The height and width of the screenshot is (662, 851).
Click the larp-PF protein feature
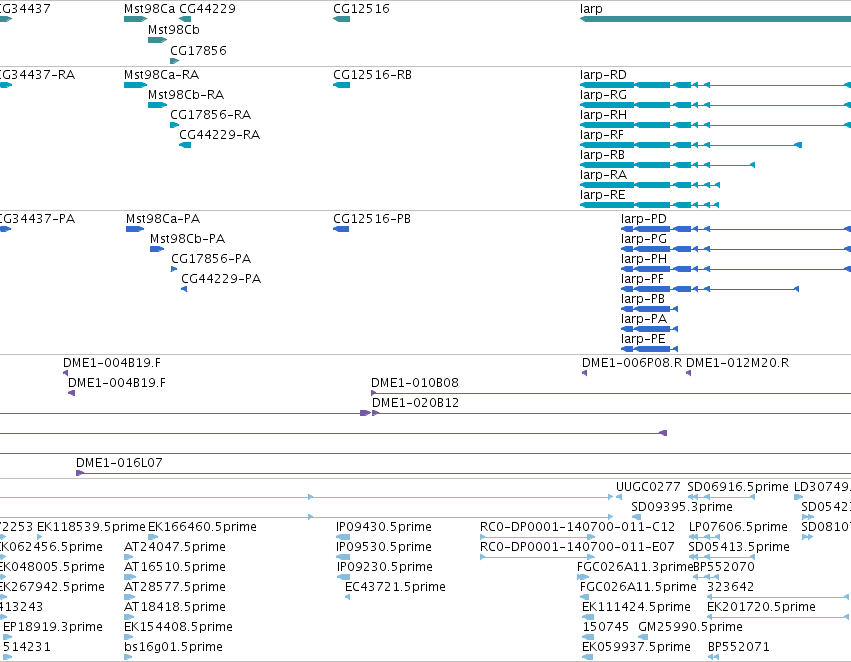tap(710, 289)
